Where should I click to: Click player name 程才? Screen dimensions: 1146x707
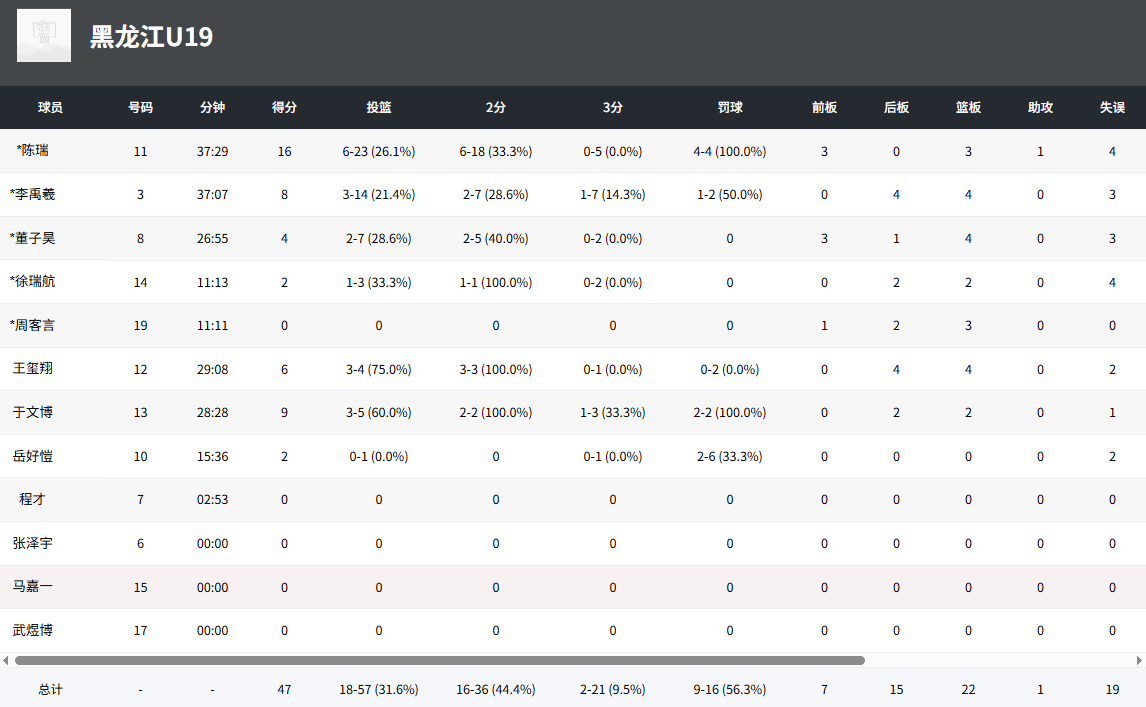click(32, 499)
